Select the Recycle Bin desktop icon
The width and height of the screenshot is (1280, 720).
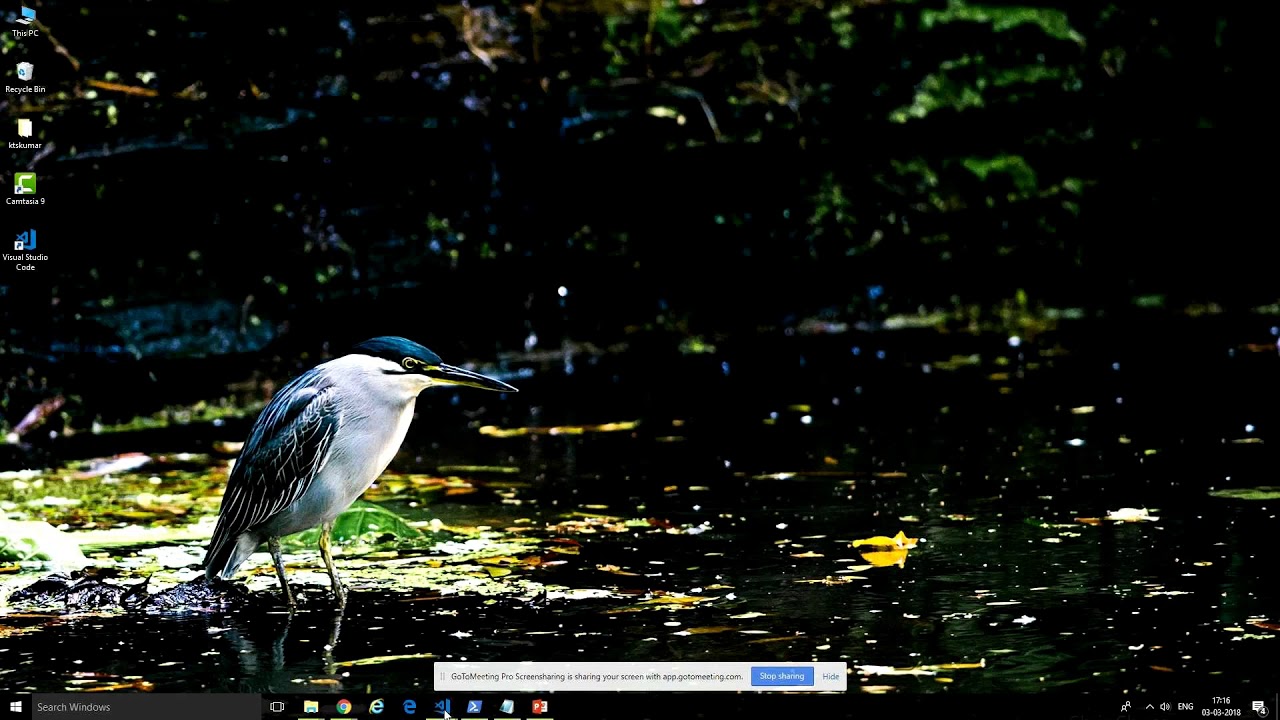point(25,78)
